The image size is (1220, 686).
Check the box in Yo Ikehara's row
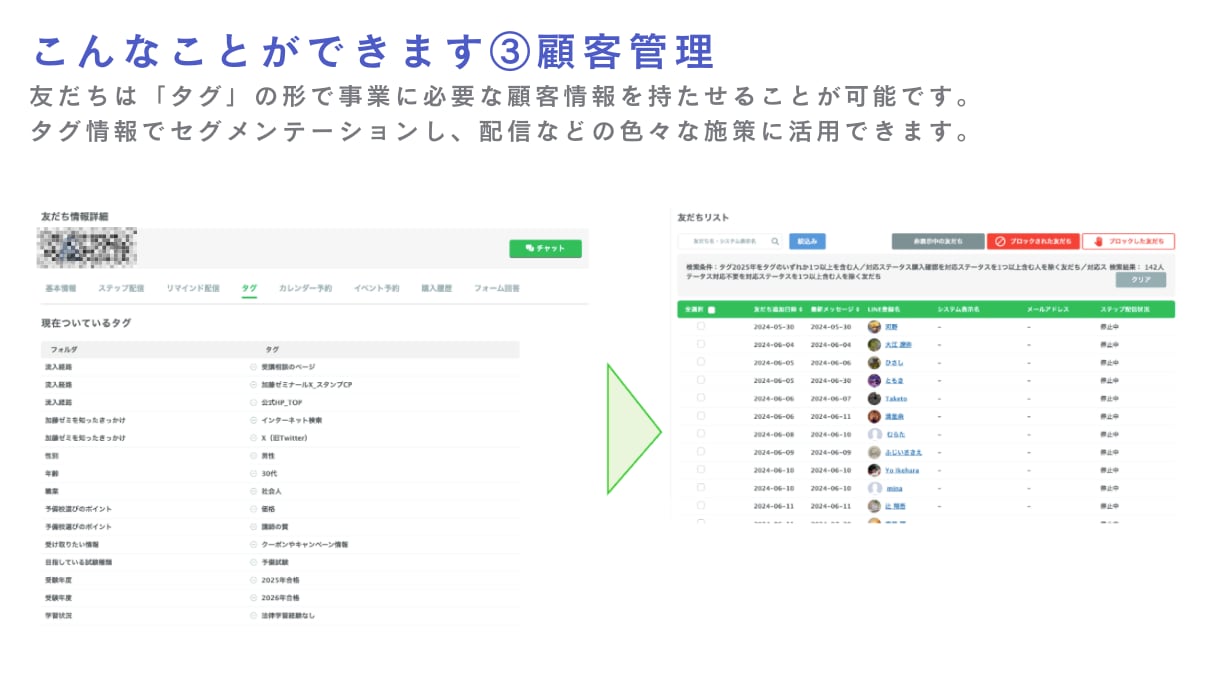pyautogui.click(x=701, y=471)
